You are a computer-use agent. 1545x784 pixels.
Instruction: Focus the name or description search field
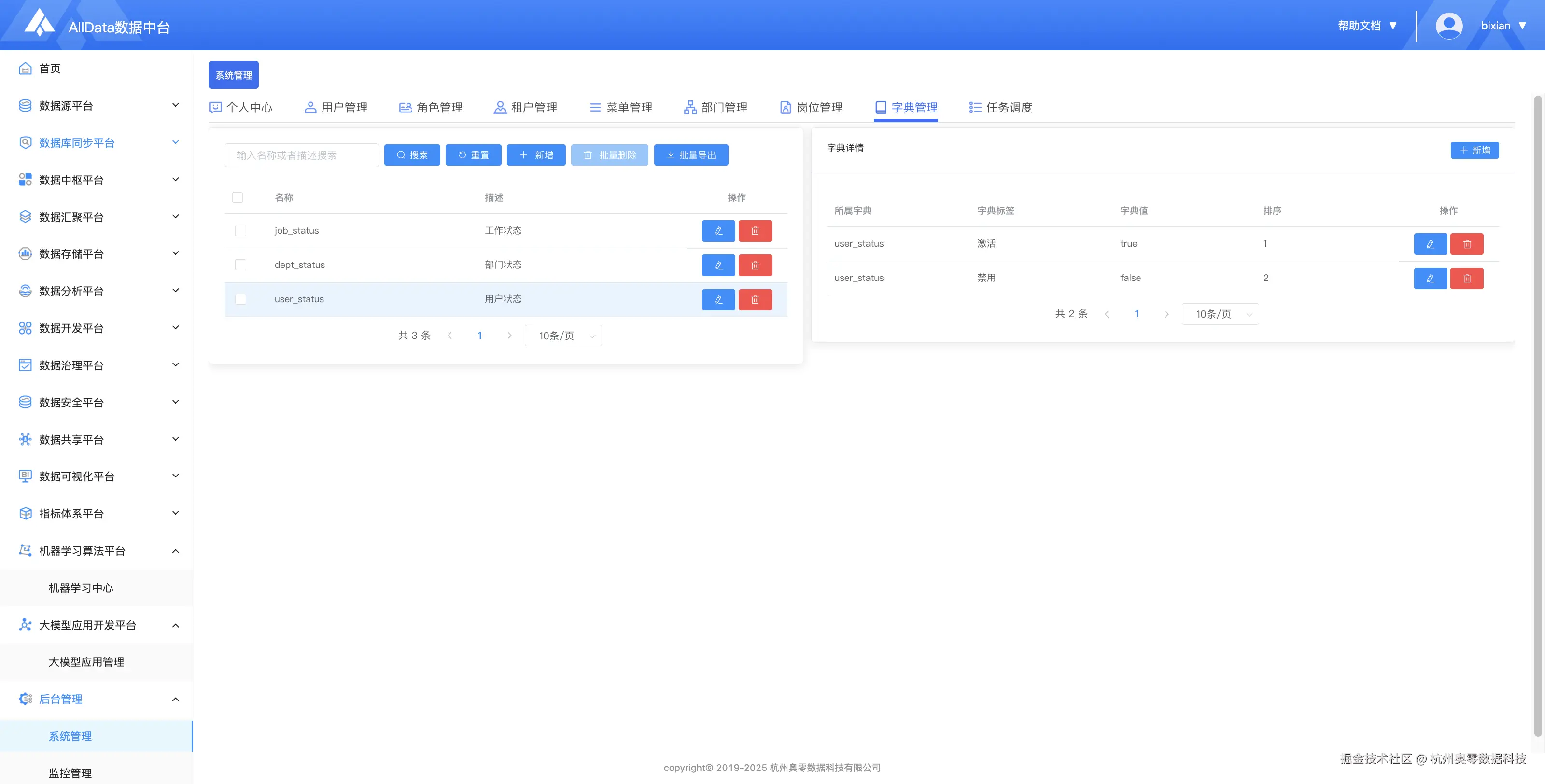301,155
